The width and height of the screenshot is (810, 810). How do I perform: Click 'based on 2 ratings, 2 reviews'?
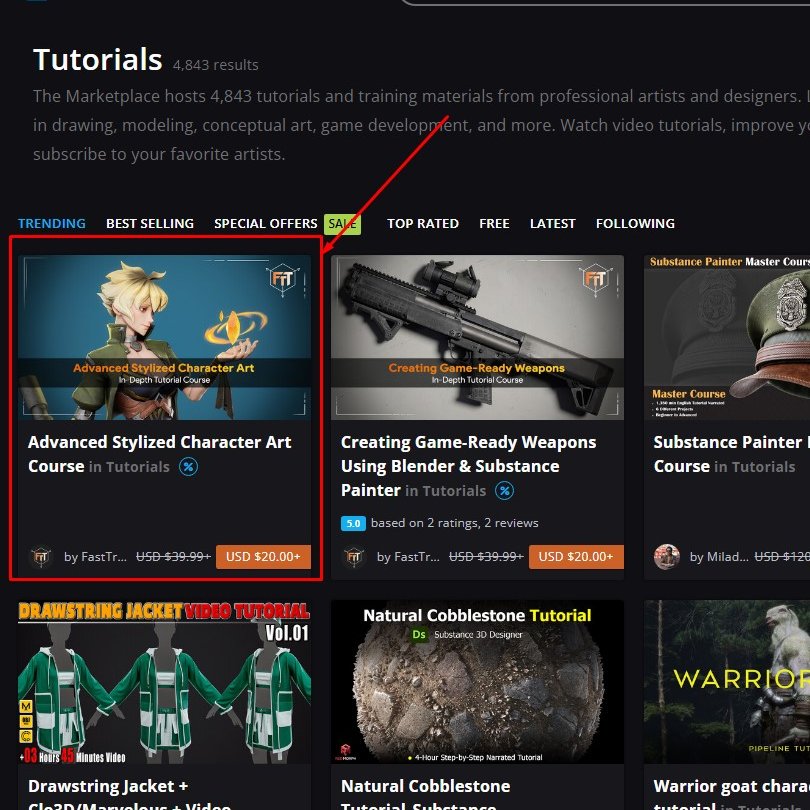[x=455, y=523]
